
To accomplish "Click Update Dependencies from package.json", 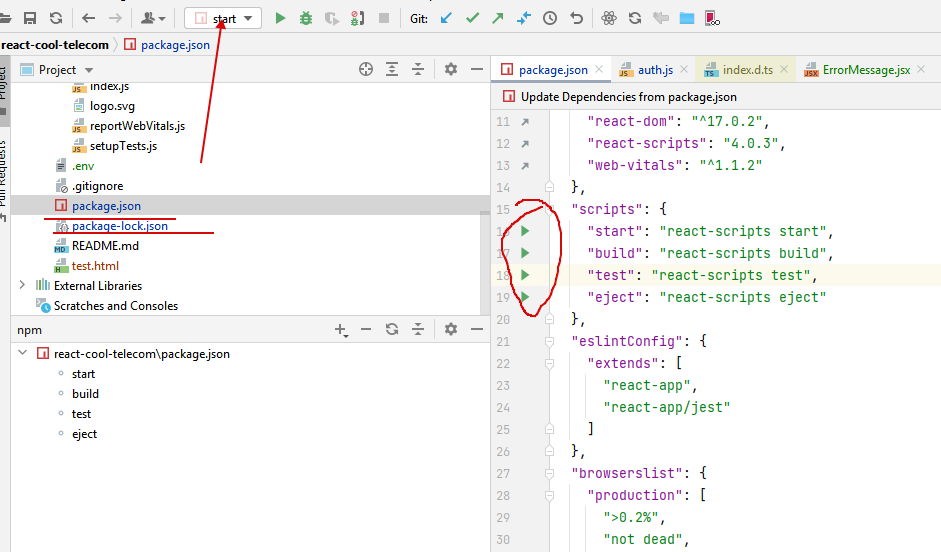I will click(x=628, y=97).
